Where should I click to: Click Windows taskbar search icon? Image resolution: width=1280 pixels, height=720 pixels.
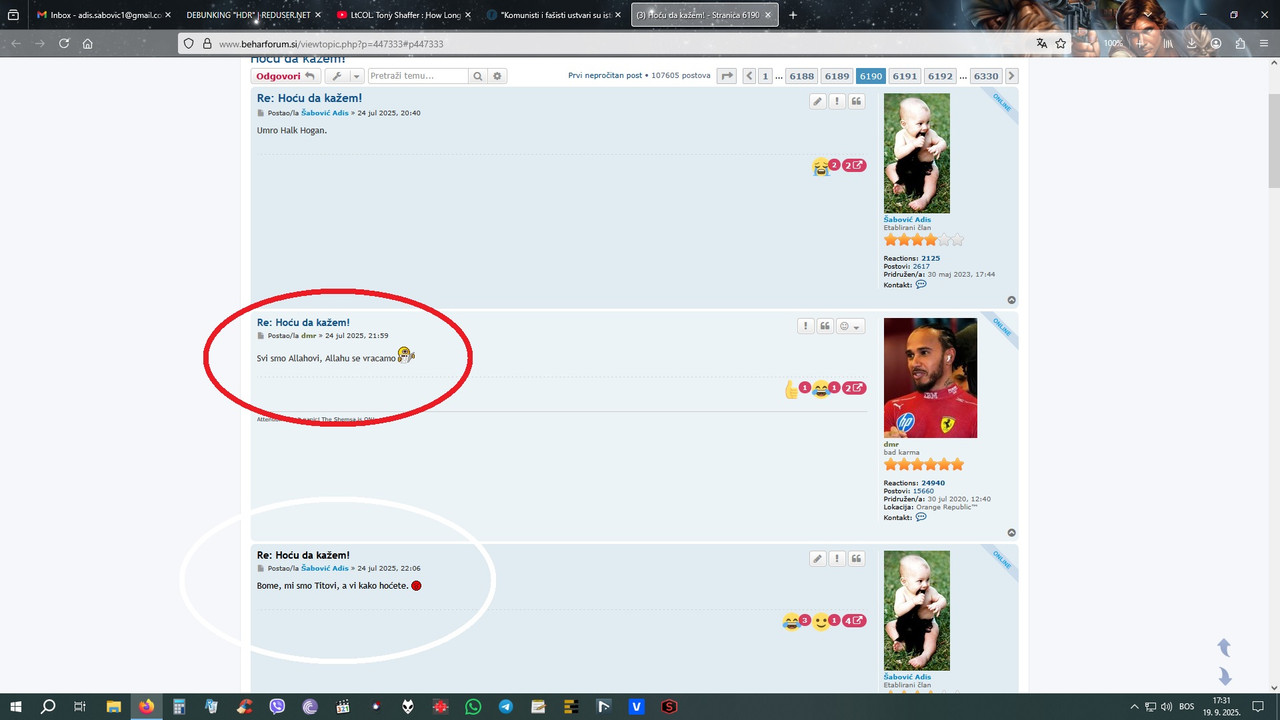click(48, 706)
